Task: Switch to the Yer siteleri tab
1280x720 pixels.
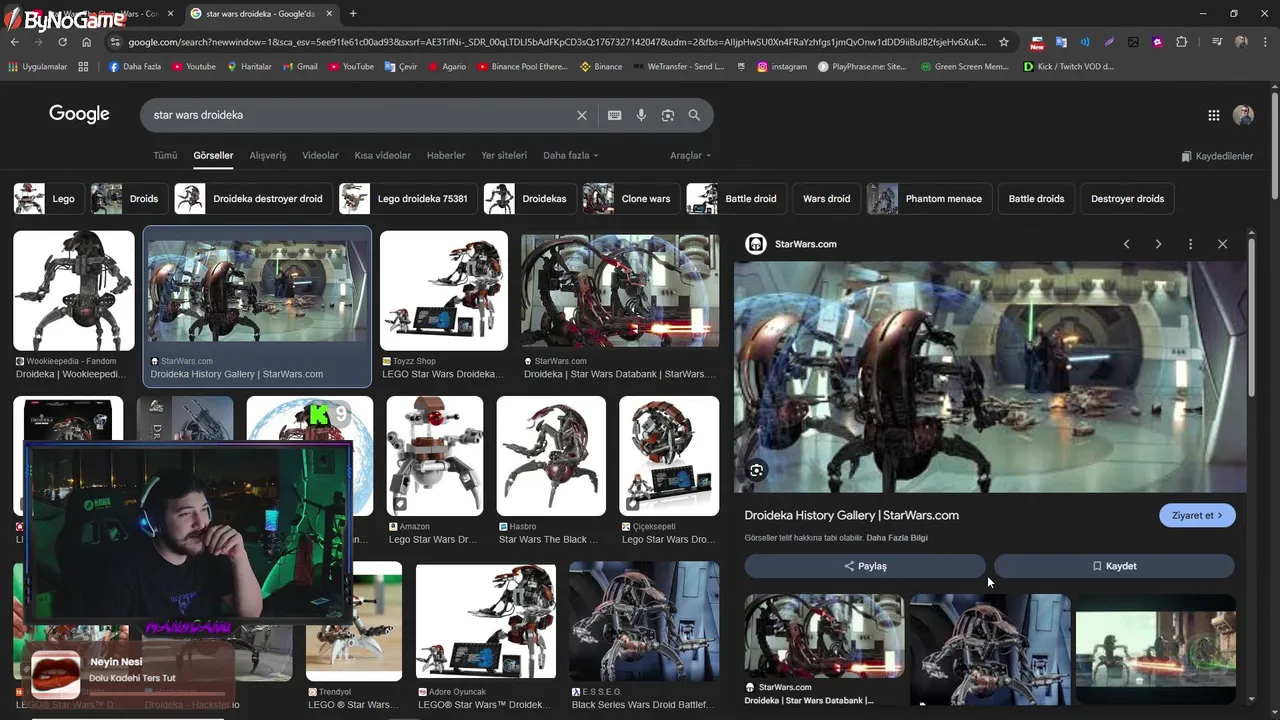Action: pyautogui.click(x=504, y=156)
